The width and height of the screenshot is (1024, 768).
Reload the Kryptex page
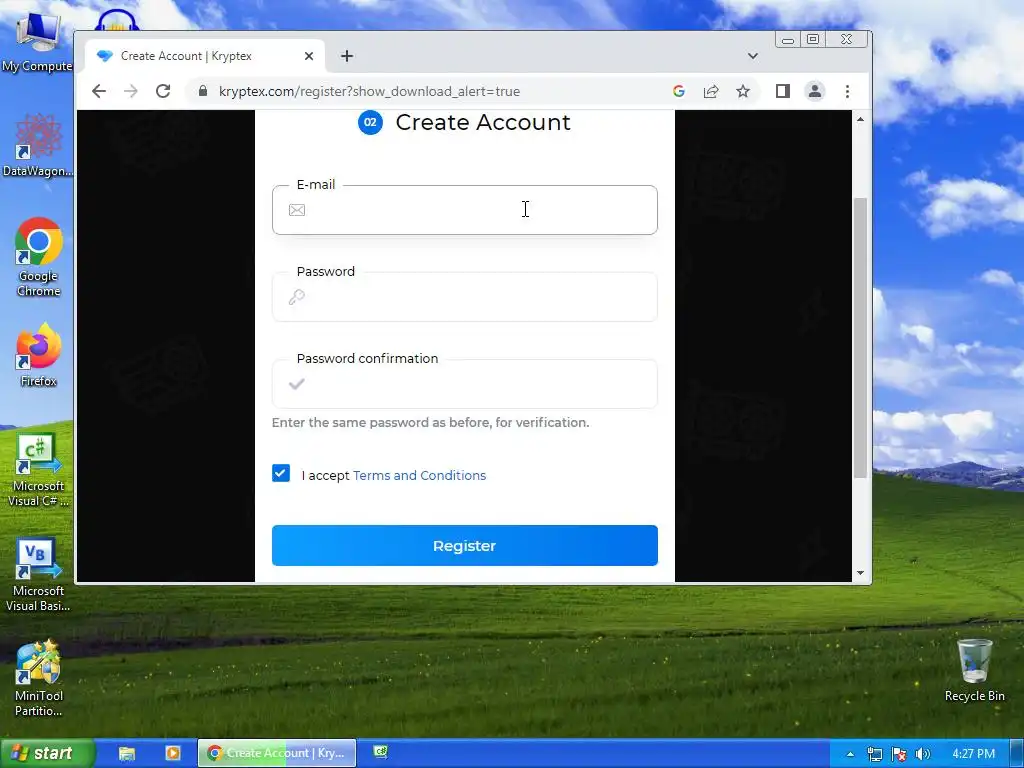(x=163, y=91)
